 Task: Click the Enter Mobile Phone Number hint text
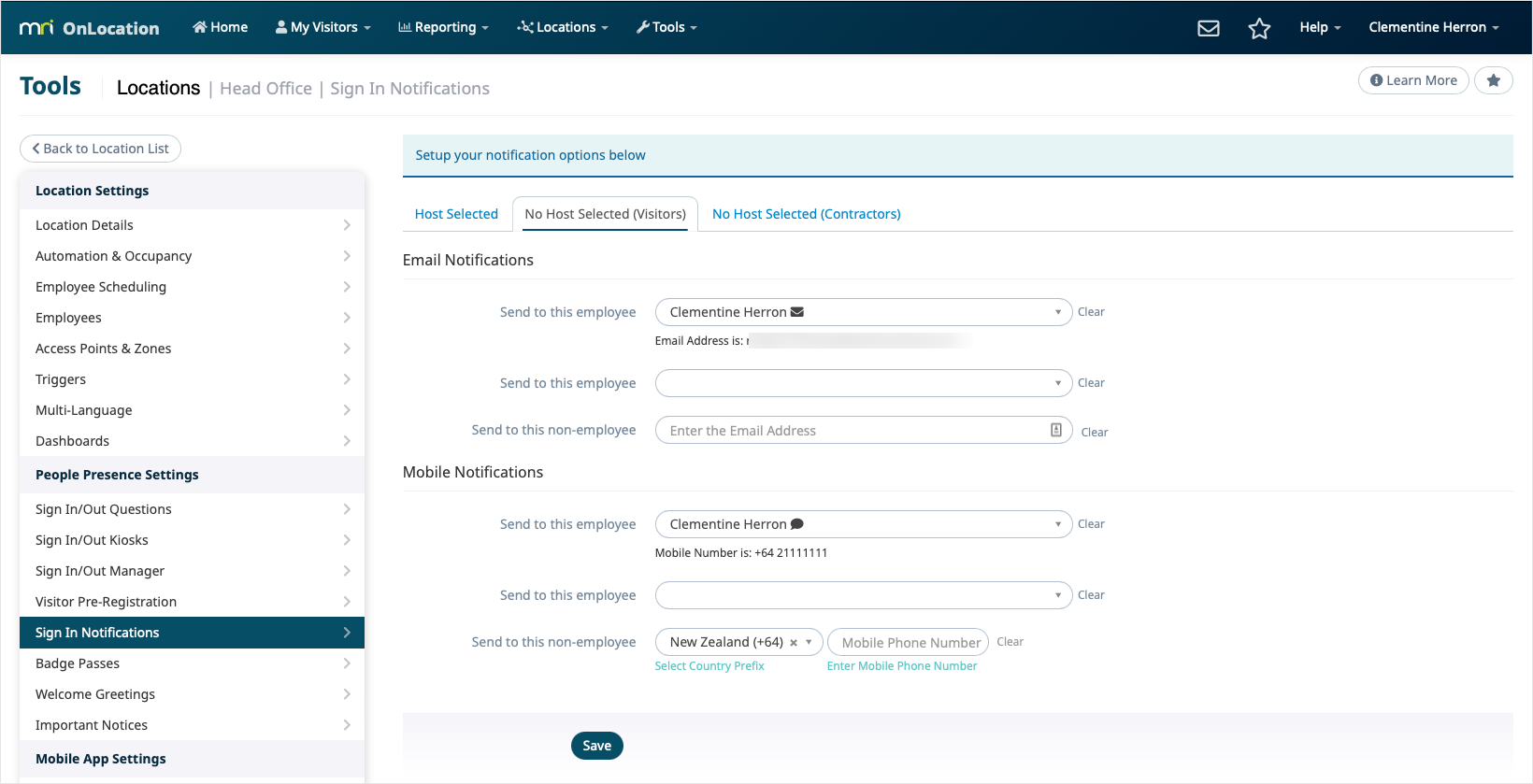pos(902,666)
